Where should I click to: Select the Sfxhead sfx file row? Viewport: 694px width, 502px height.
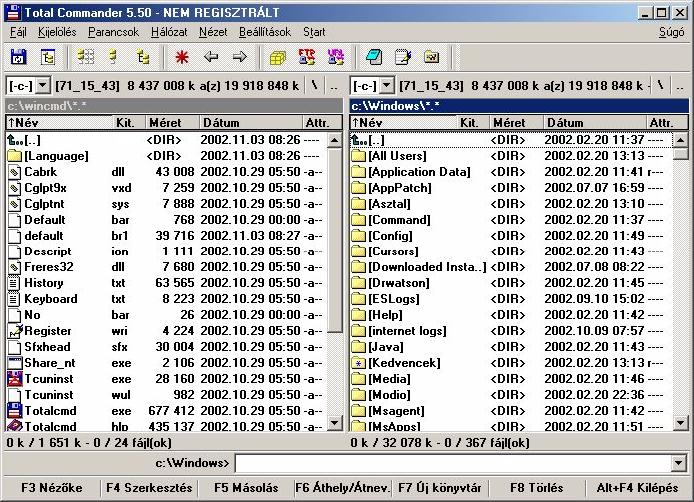tap(167, 347)
